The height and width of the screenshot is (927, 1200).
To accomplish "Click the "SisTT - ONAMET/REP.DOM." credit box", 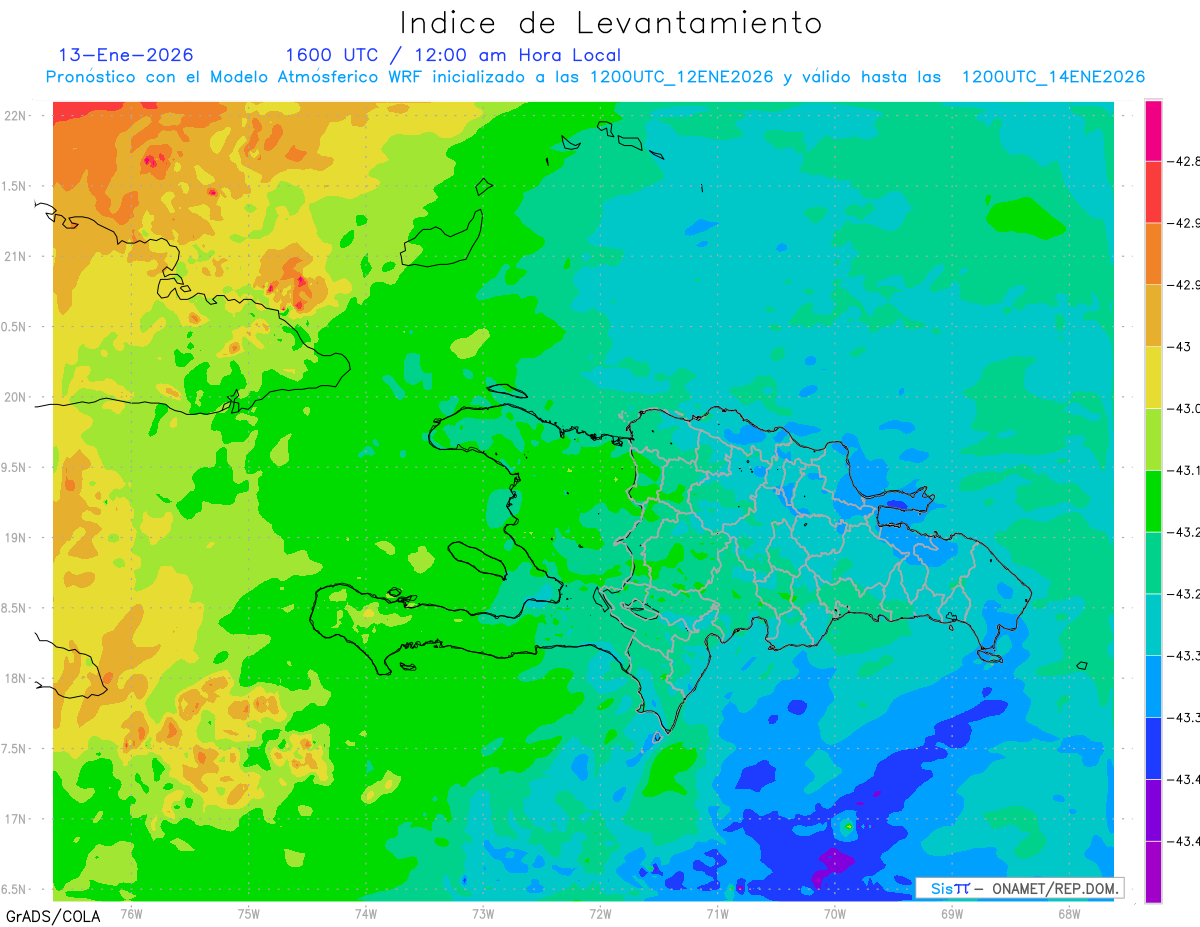I will coord(1020,888).
